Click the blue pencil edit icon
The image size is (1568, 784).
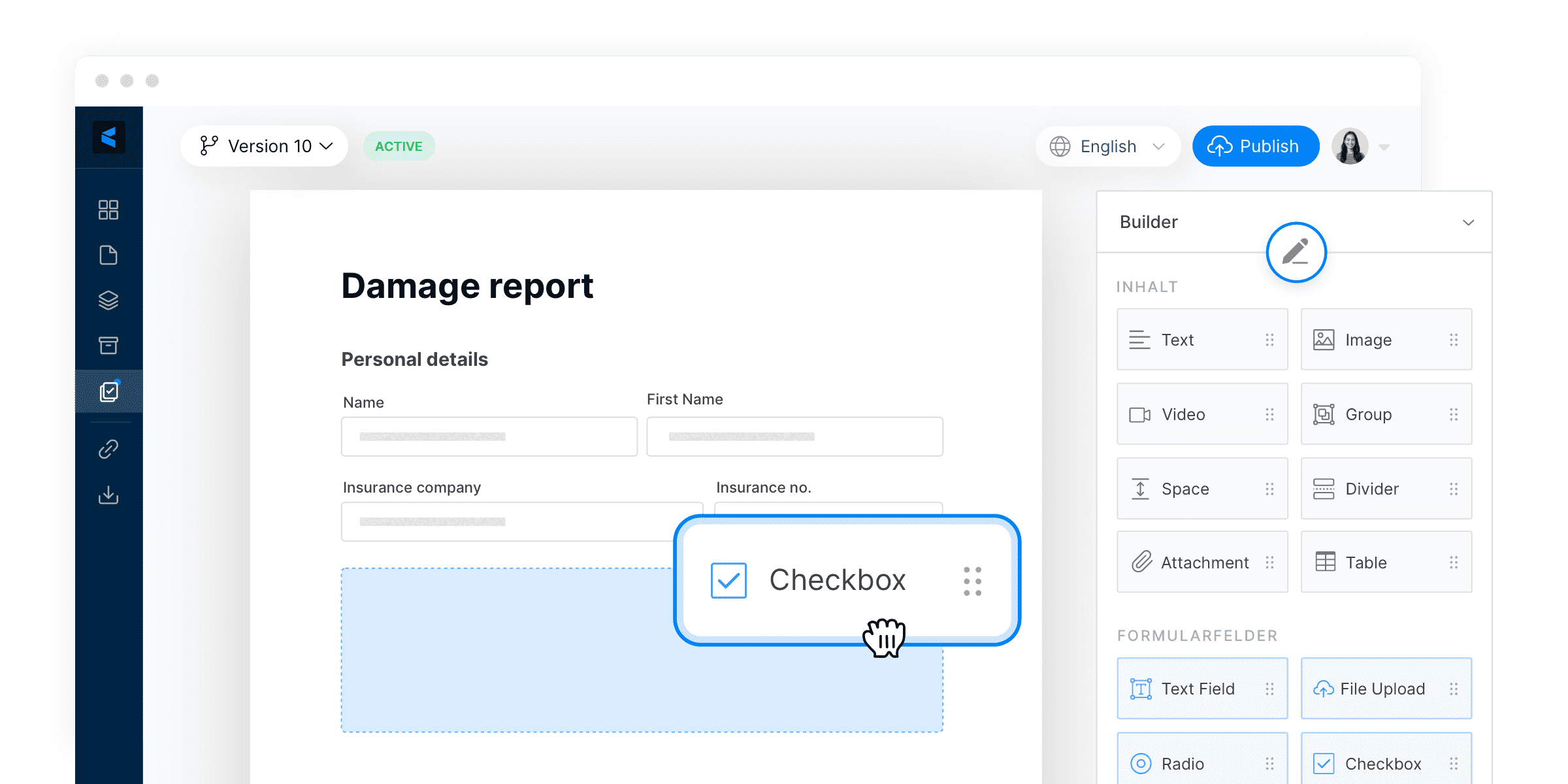point(1296,252)
